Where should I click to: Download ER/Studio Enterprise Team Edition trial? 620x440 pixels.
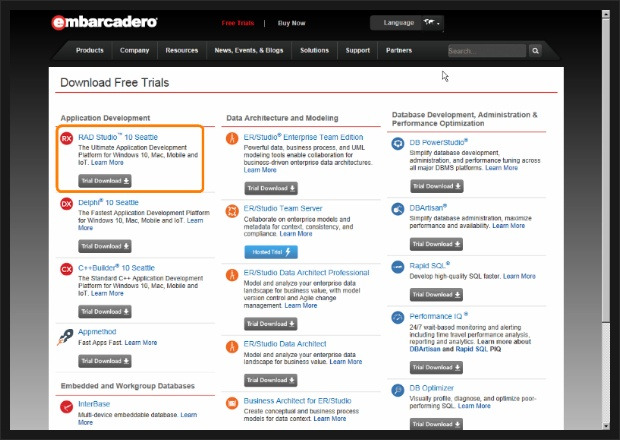pos(271,188)
